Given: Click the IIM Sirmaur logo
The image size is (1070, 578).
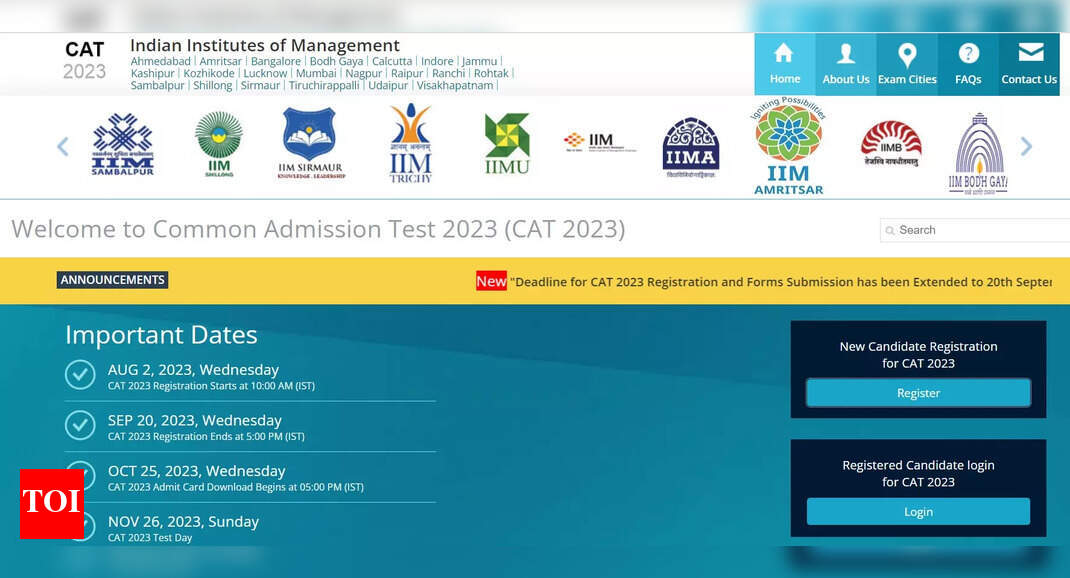Looking at the screenshot, I should tap(310, 144).
